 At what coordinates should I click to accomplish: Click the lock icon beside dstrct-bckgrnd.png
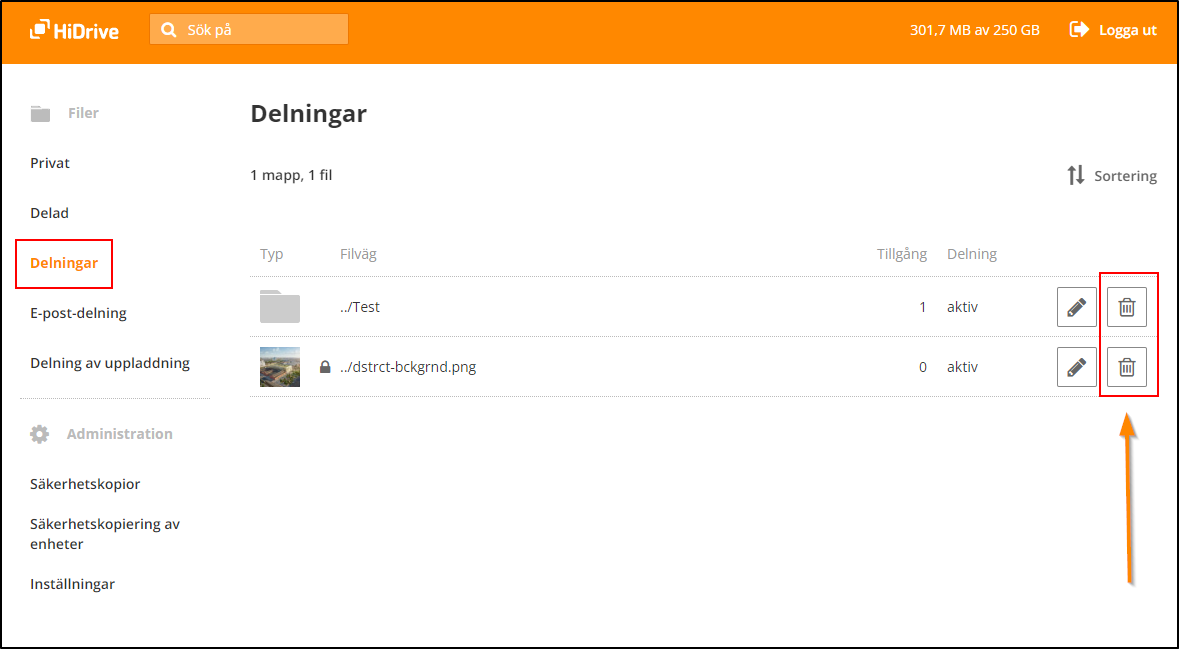pos(325,367)
